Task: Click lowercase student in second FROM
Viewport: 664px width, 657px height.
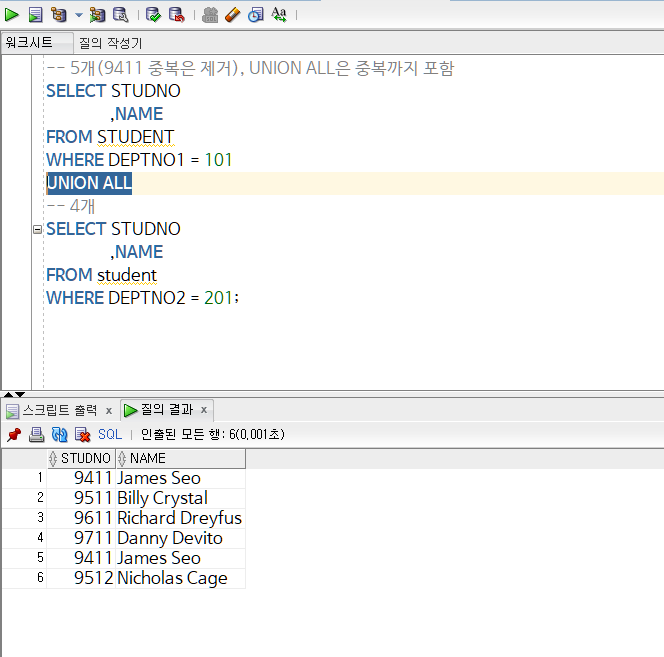Action: pyautogui.click(x=127, y=275)
